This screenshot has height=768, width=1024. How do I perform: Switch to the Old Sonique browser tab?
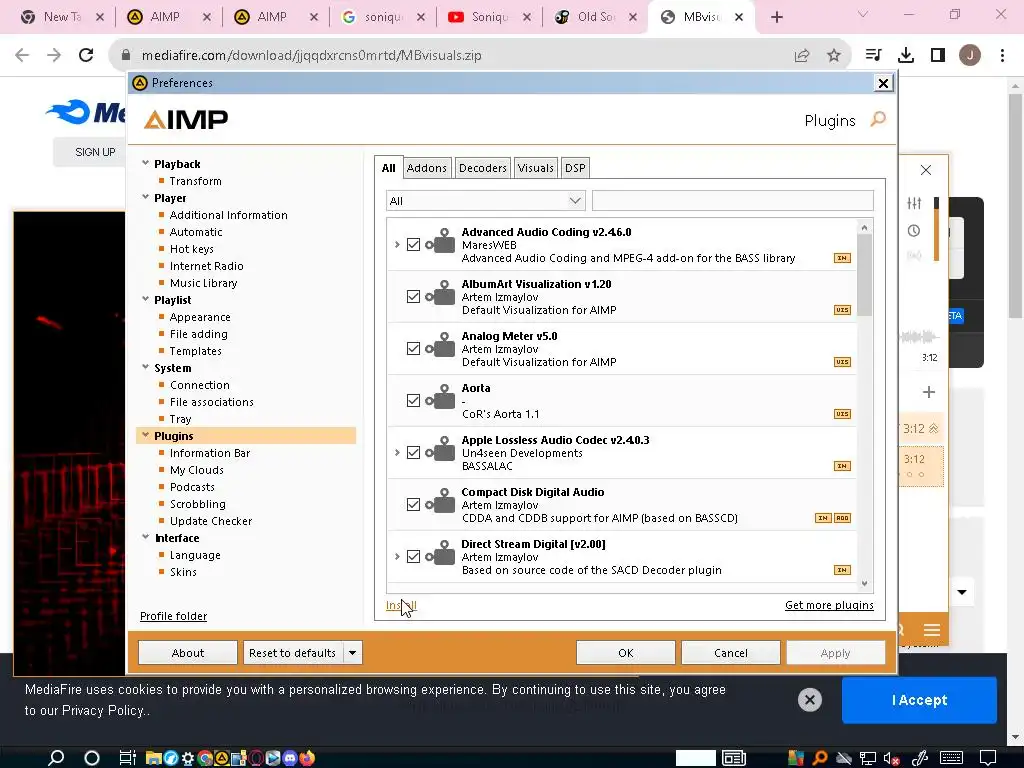[x=595, y=17]
